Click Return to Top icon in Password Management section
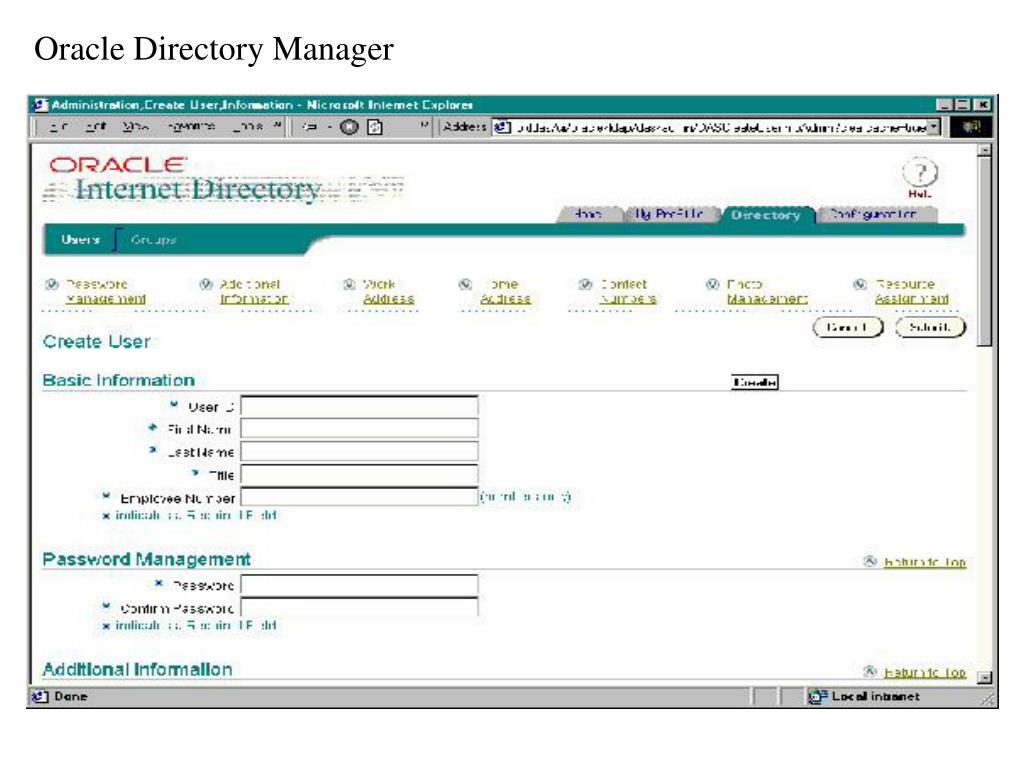The width and height of the screenshot is (1024, 768). [x=870, y=561]
